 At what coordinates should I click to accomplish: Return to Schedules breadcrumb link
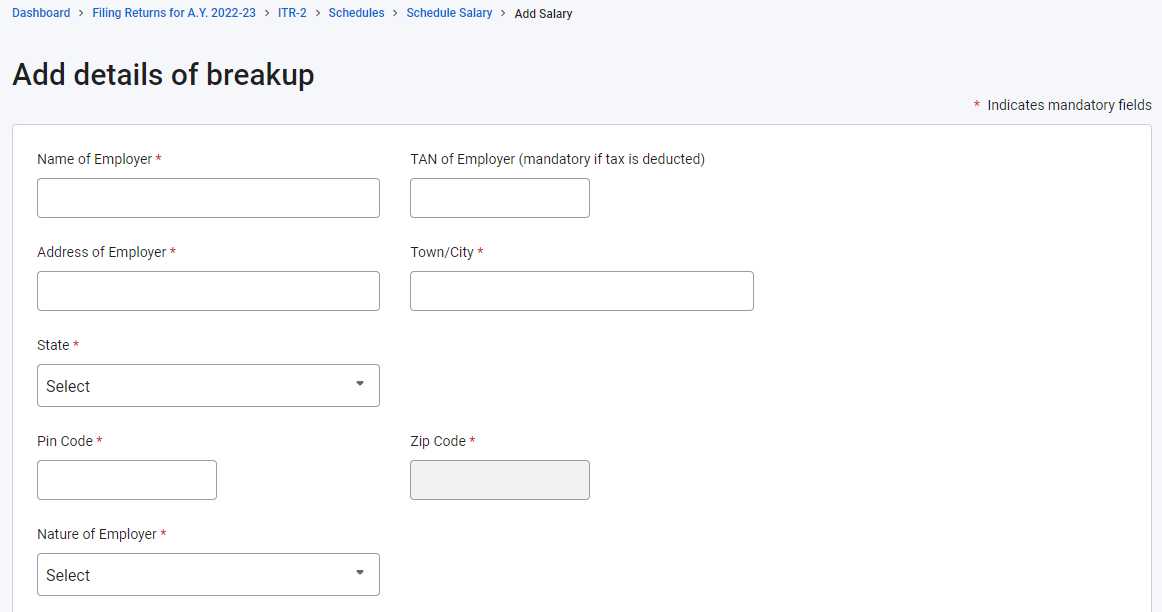[x=356, y=13]
